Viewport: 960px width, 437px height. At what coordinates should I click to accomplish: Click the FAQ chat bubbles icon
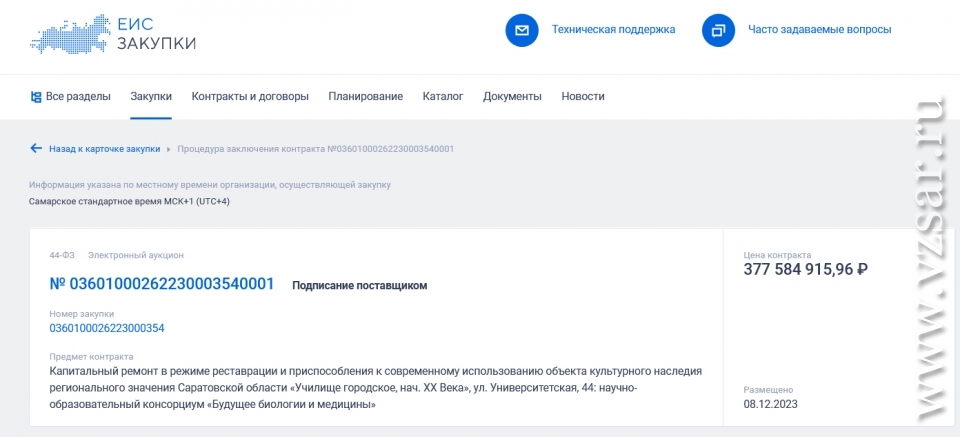click(x=718, y=30)
